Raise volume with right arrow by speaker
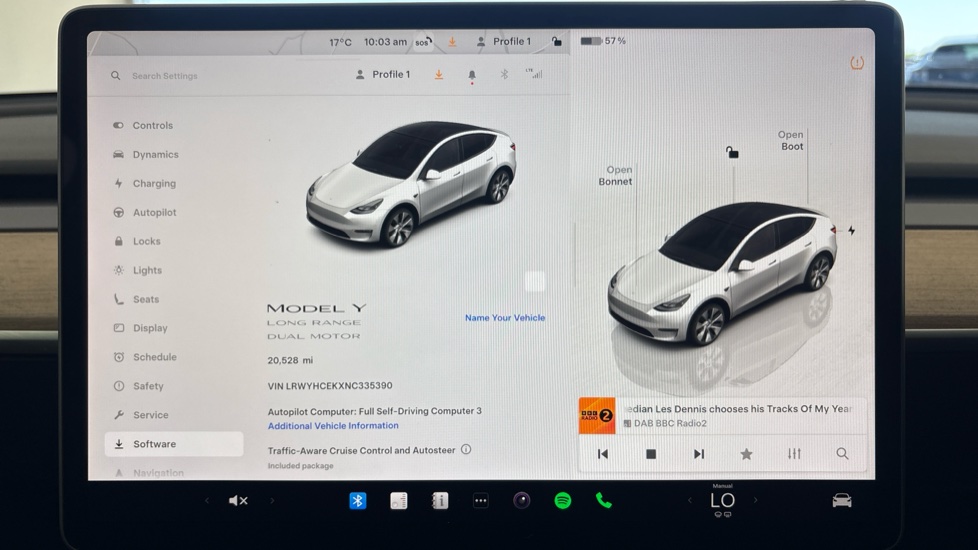The height and width of the screenshot is (550, 978). tap(272, 500)
